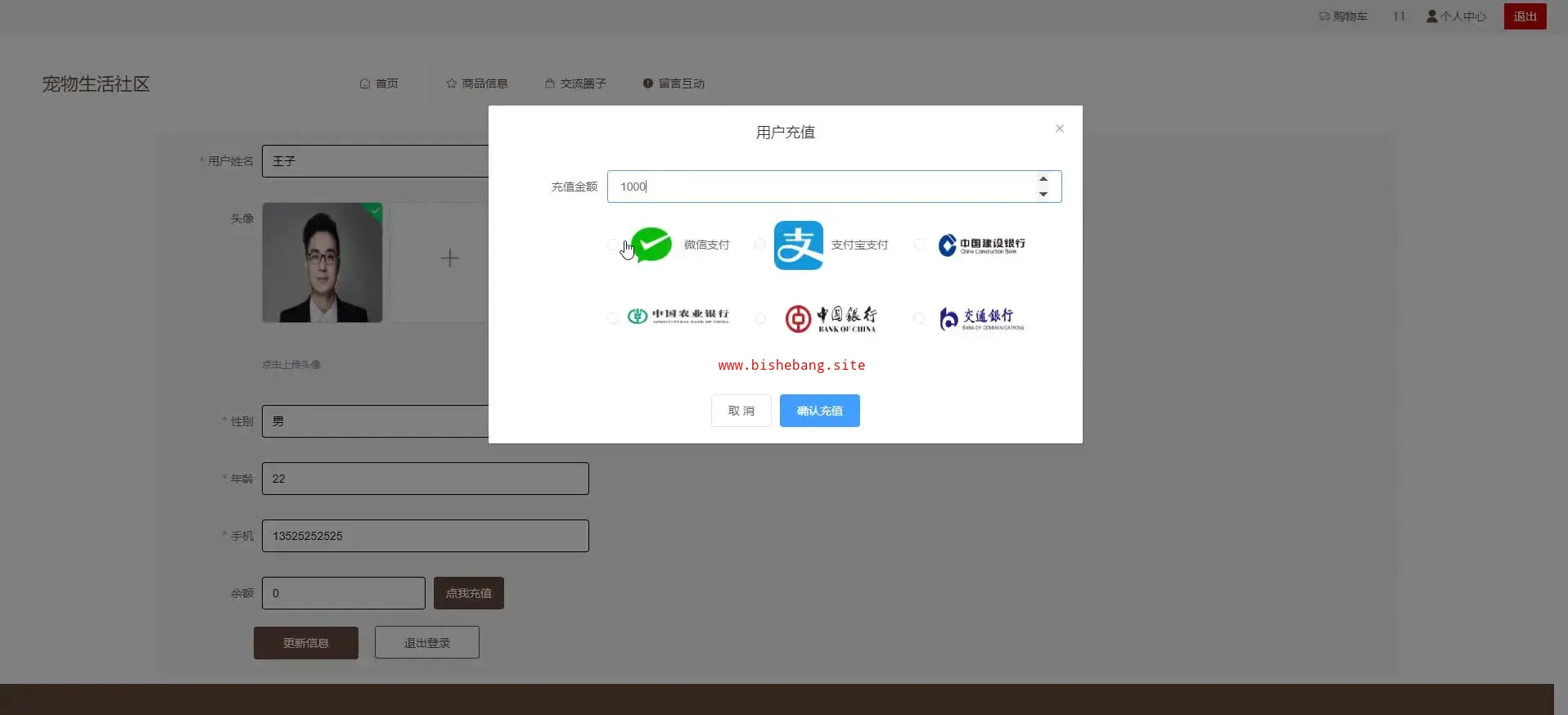The width and height of the screenshot is (1568, 715).
Task: Click the 宠物生活社区 site title
Action: tap(96, 84)
